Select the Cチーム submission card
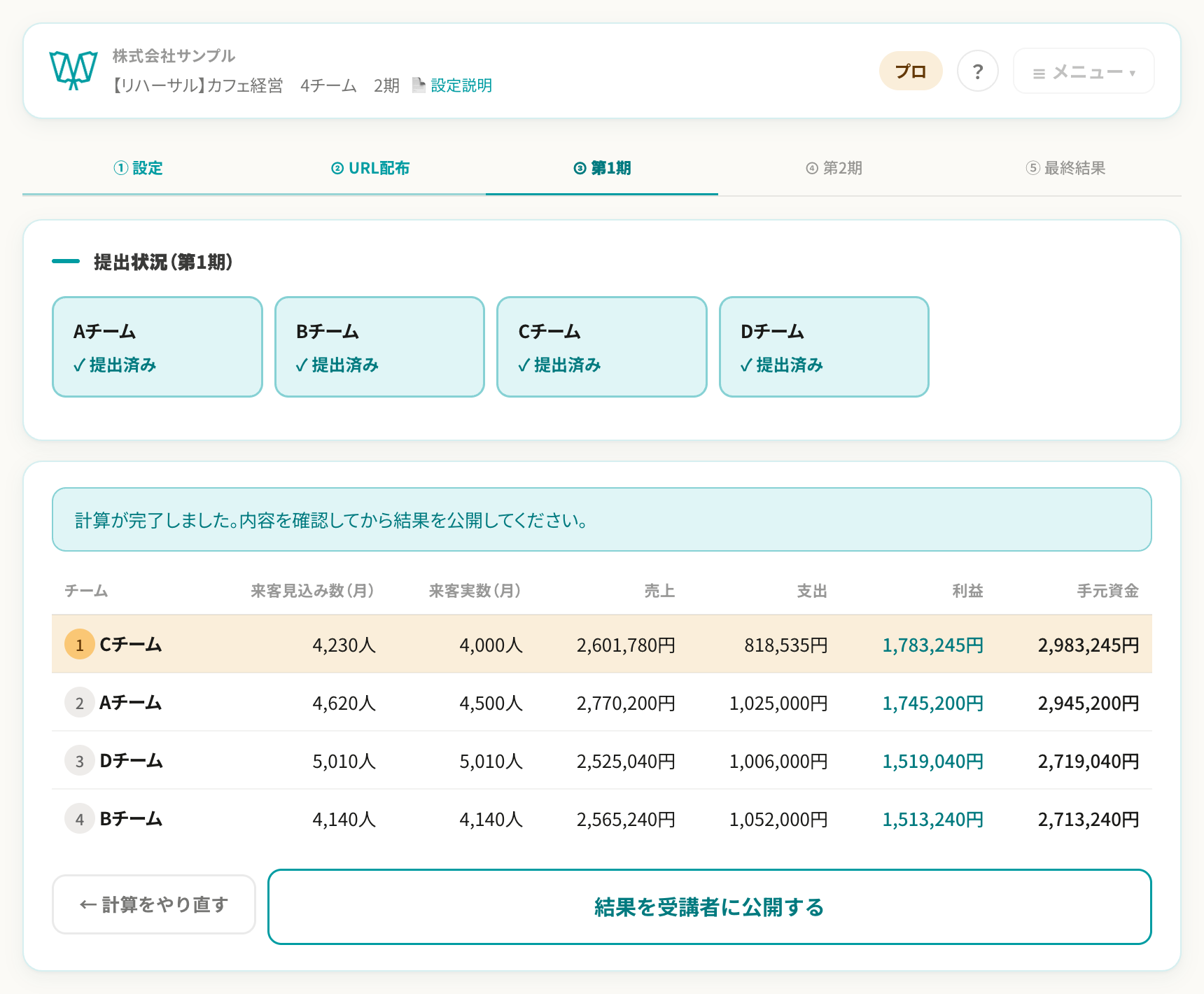Viewport: 1204px width, 994px height. (x=602, y=347)
